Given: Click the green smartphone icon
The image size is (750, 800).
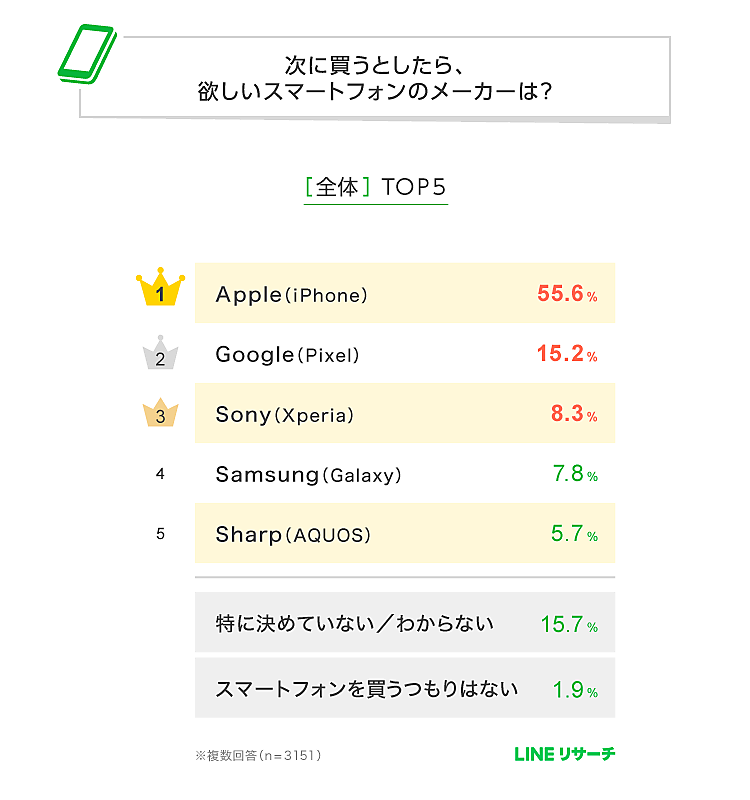Looking at the screenshot, I should point(88,54).
